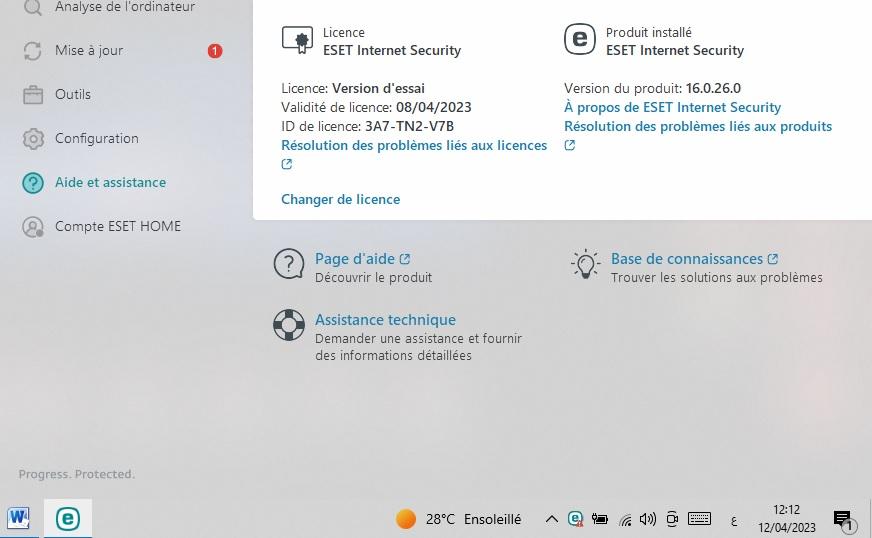This screenshot has height=538, width=872.
Task: Click the Page d'aide question mark icon
Action: coord(289,264)
